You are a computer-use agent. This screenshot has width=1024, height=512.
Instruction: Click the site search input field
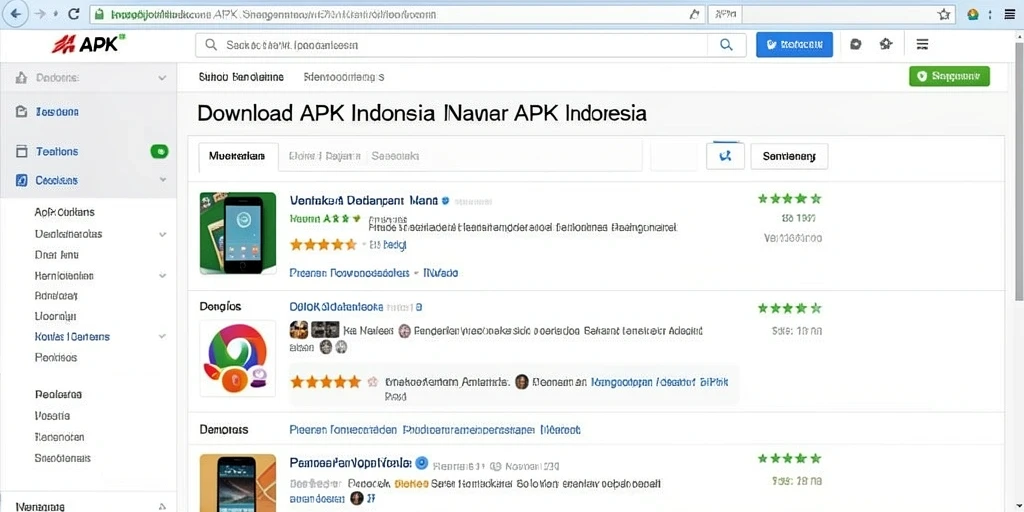pos(451,44)
